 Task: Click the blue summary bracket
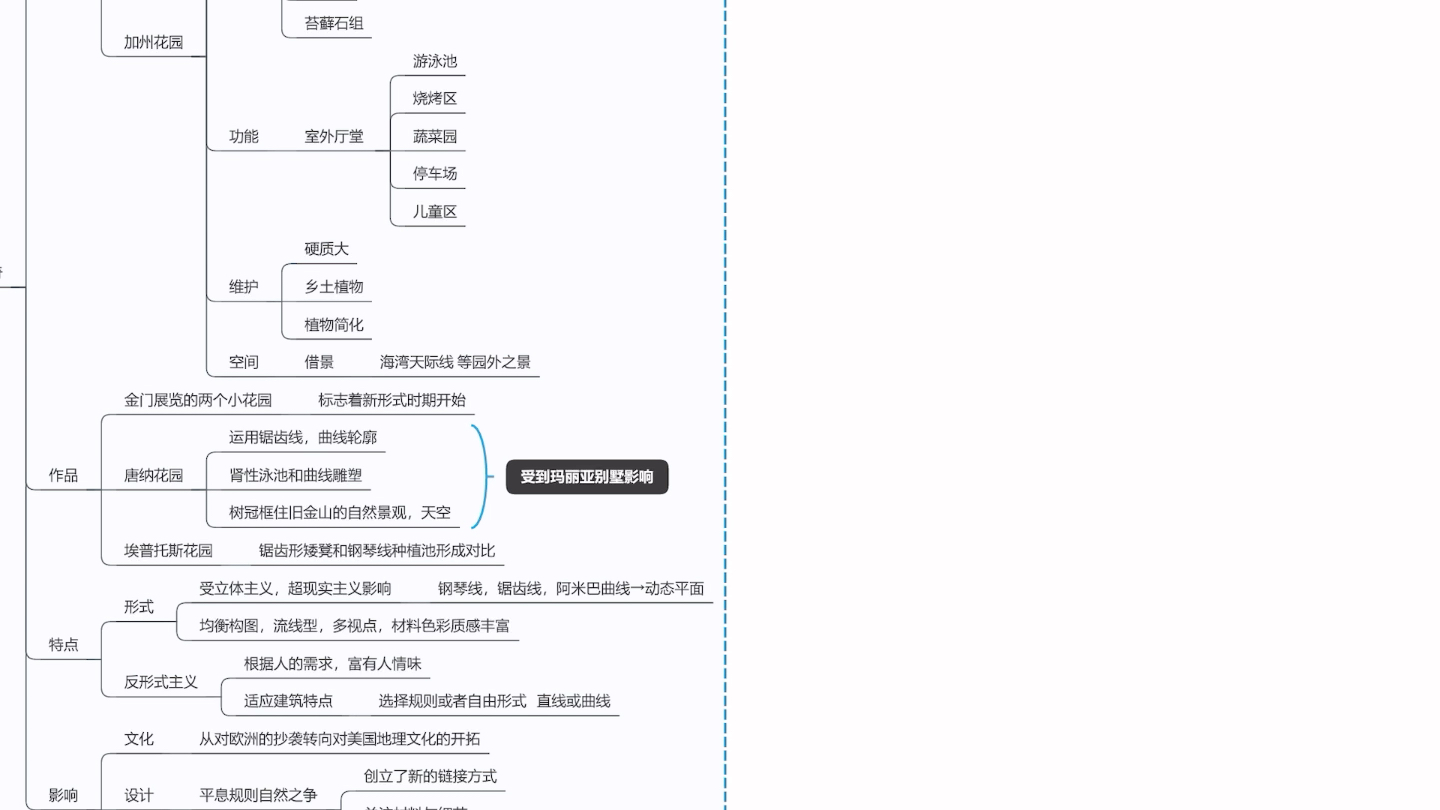[x=482, y=476]
